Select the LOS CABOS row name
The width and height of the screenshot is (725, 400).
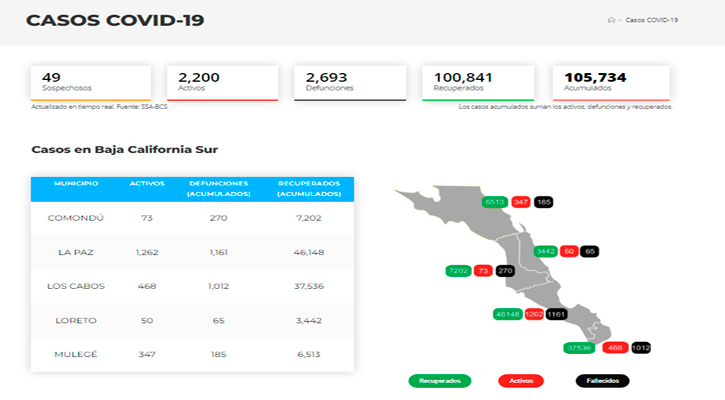coord(76,286)
